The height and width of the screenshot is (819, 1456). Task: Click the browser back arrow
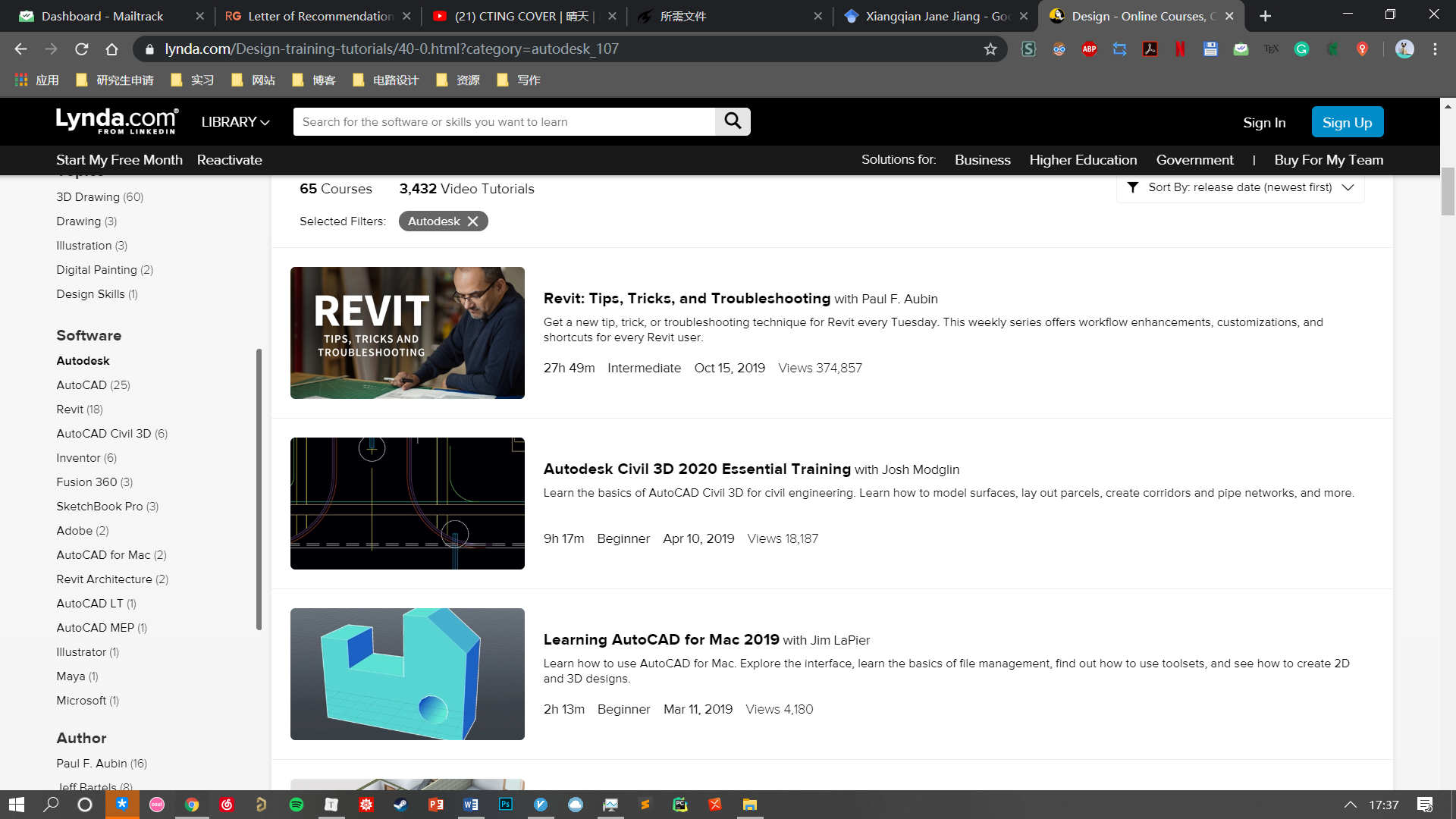20,49
